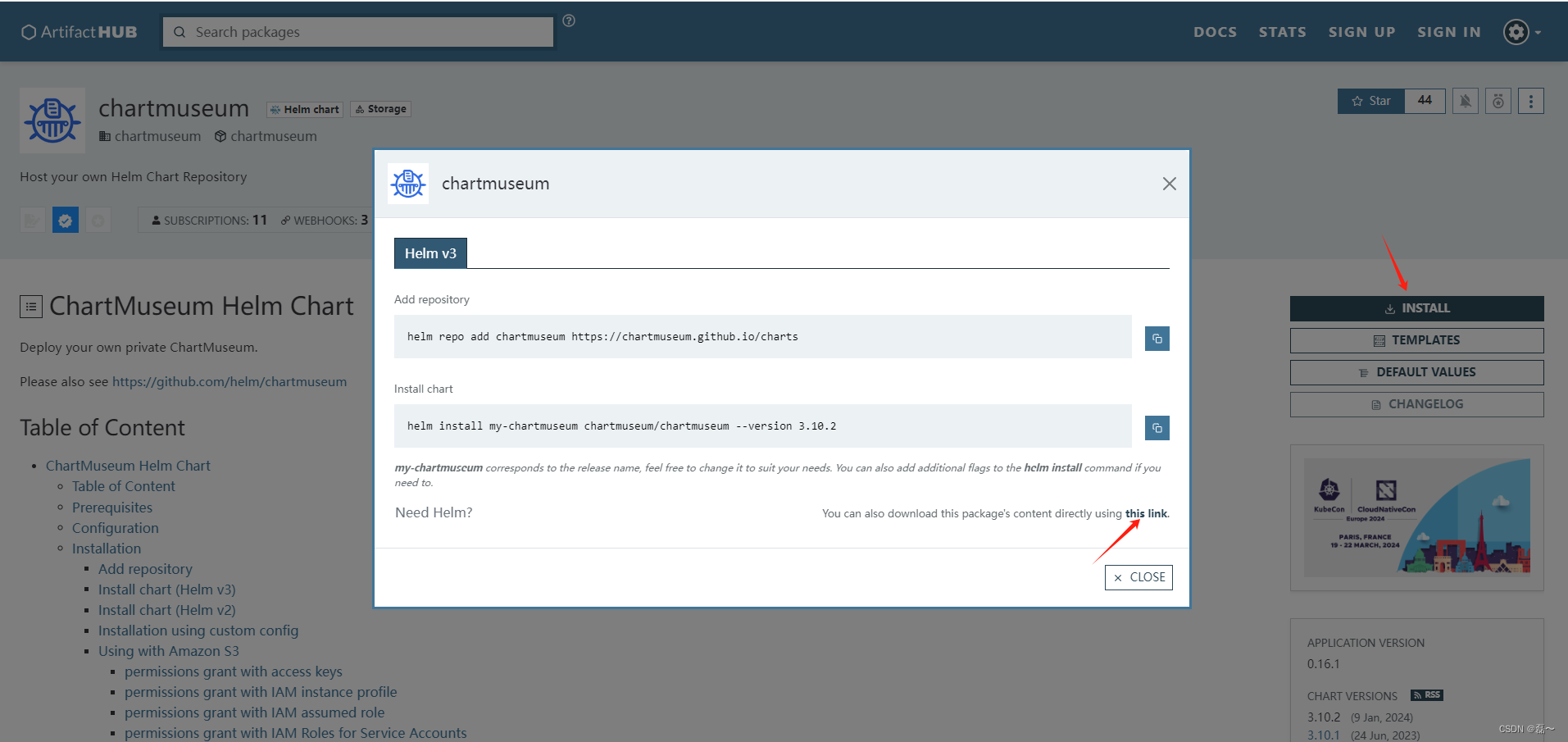Image resolution: width=1568 pixels, height=742 pixels.
Task: Jump to the Configuration section
Action: tap(116, 528)
